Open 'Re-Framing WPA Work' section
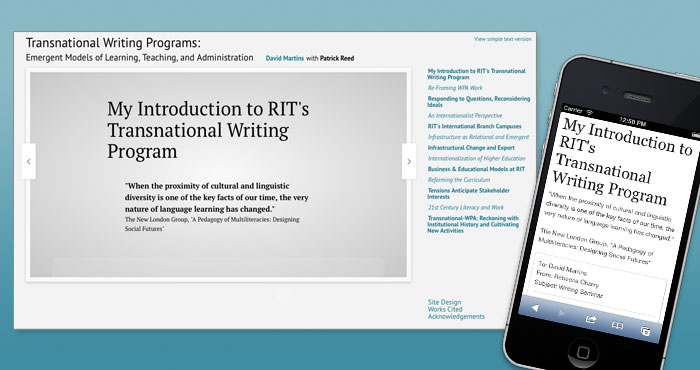Image resolution: width=700 pixels, height=370 pixels. pos(455,88)
